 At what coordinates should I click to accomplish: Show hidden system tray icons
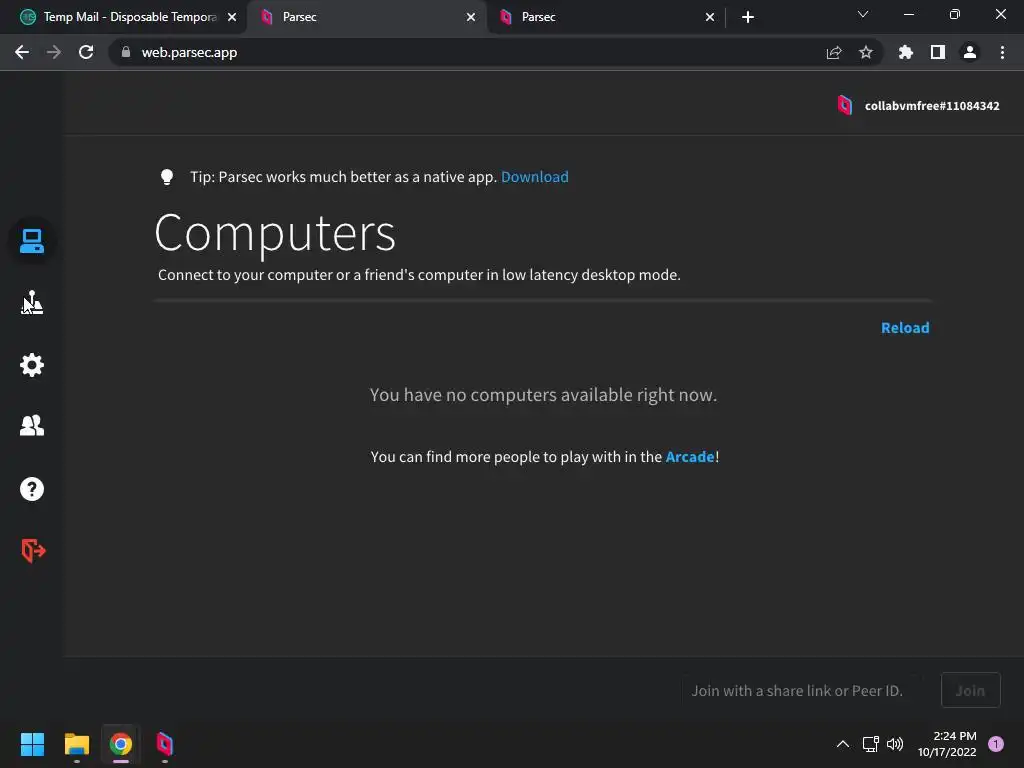(843, 744)
